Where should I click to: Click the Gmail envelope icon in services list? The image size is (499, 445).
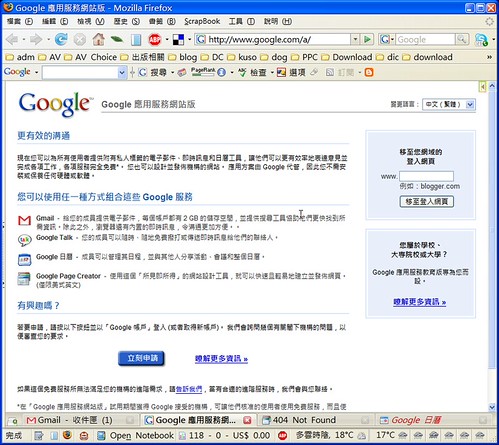coord(24,220)
